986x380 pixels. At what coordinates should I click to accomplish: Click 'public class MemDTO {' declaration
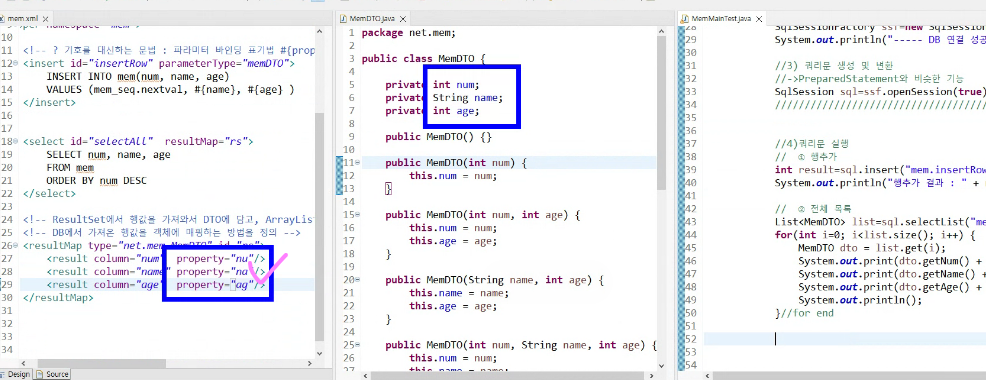pyautogui.click(x=424, y=59)
